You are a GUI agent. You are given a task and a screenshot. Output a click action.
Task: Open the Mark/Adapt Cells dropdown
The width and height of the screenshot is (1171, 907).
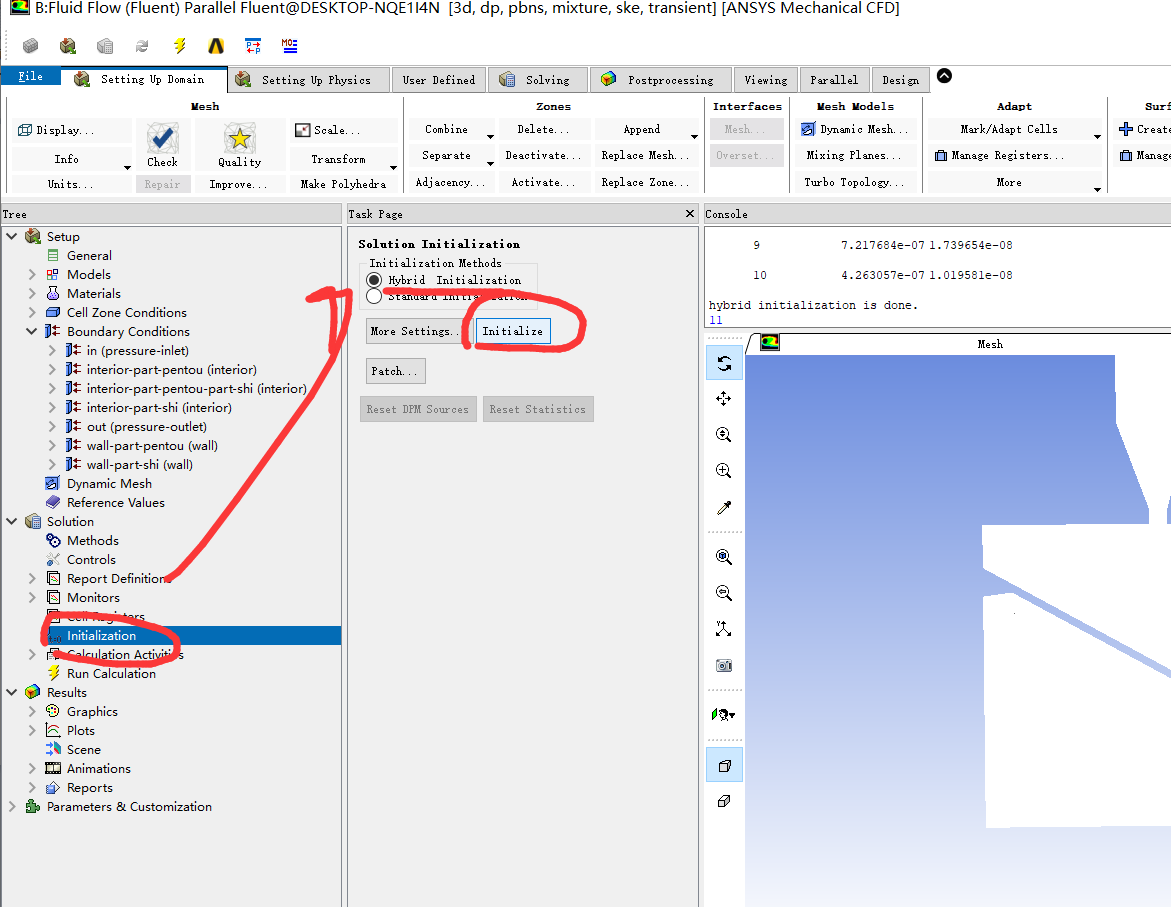[x=1097, y=137]
